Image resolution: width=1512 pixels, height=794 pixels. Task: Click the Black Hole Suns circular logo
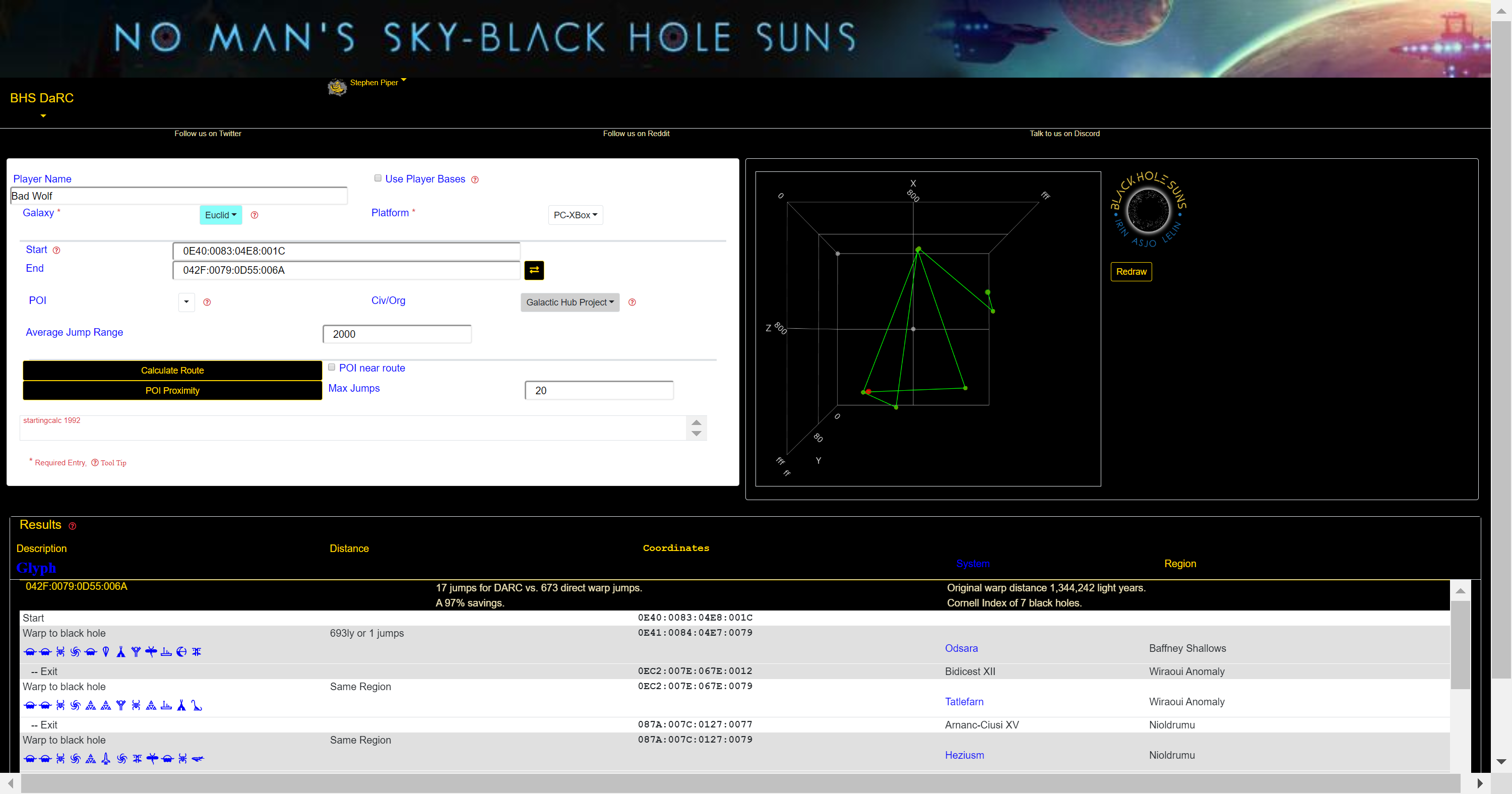tap(1148, 210)
